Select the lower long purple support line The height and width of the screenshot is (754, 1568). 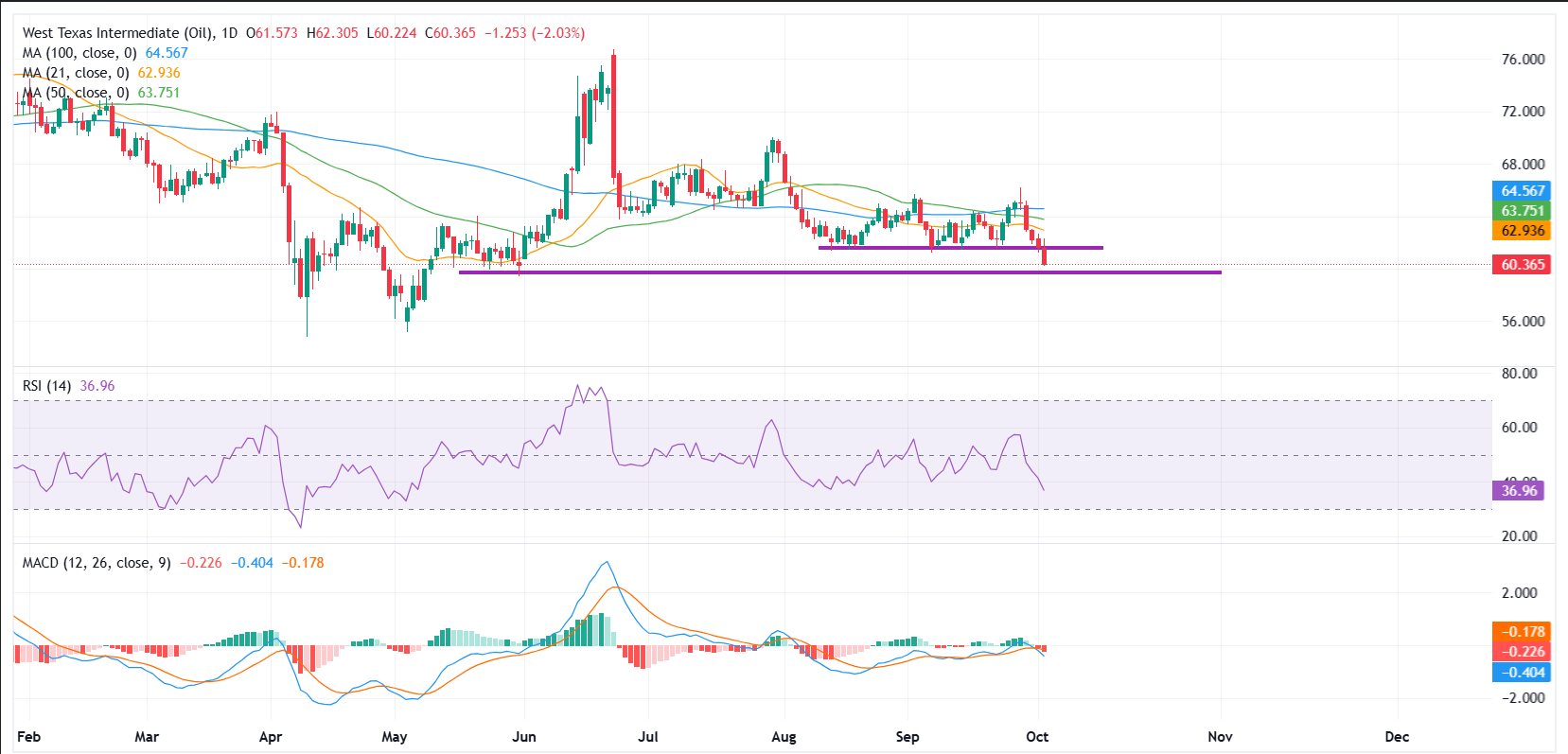coord(852,272)
